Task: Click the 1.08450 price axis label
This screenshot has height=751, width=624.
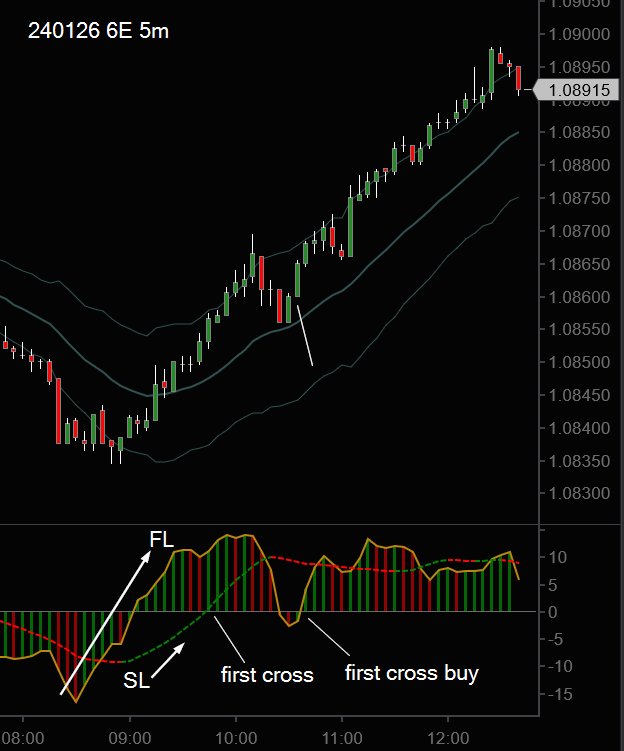Action: click(x=579, y=395)
